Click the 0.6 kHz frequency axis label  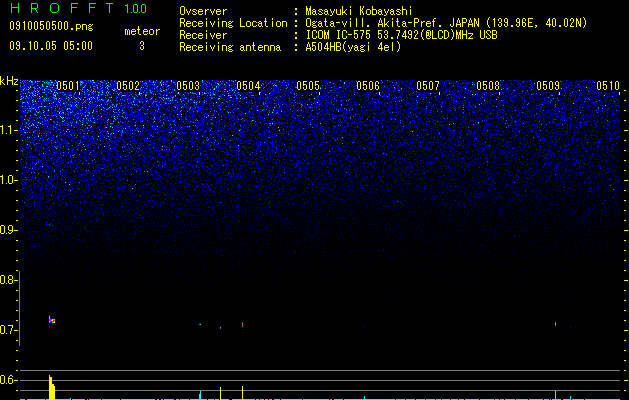coord(8,380)
